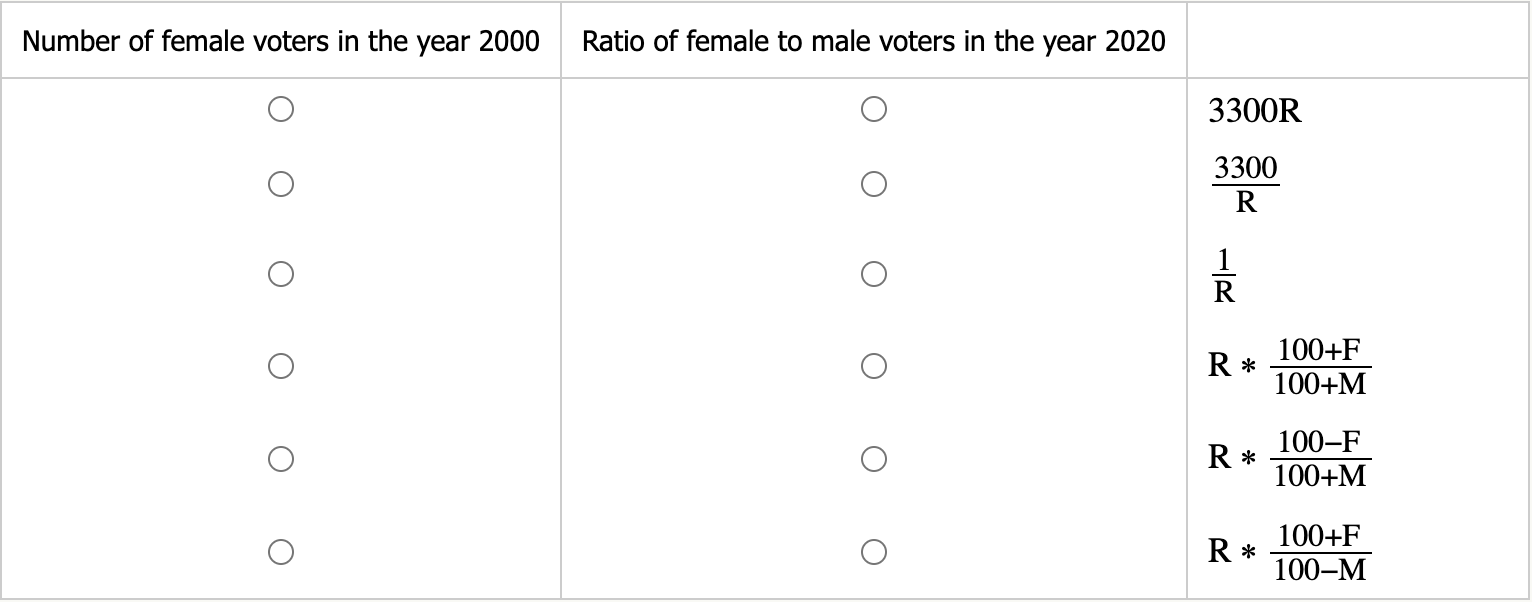Screen dimensions: 1532x602
Task: Click the R*(100−F)/(100+M) expression text
Action: [1289, 459]
